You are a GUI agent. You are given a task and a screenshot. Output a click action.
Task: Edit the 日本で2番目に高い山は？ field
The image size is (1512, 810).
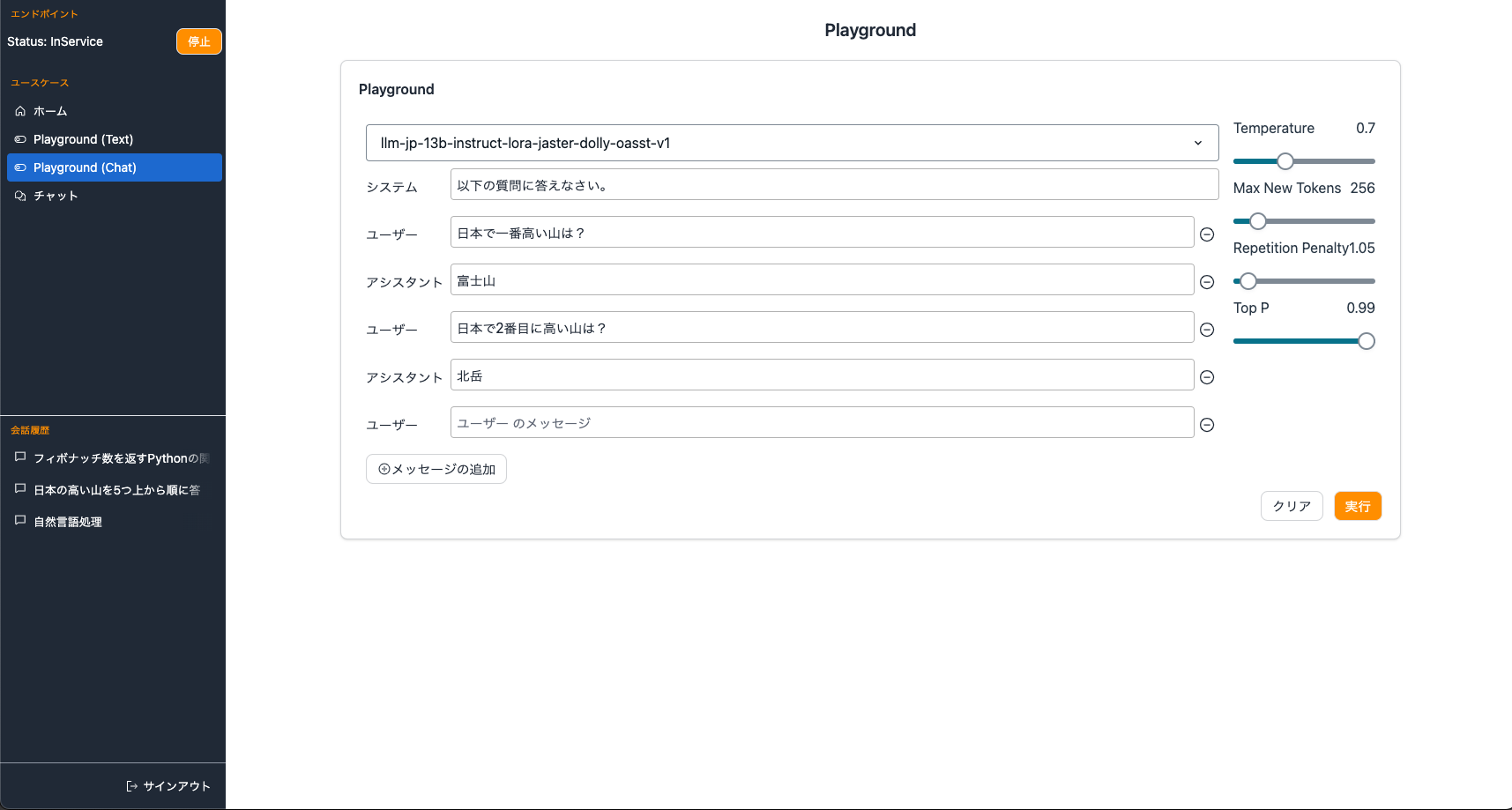click(822, 328)
